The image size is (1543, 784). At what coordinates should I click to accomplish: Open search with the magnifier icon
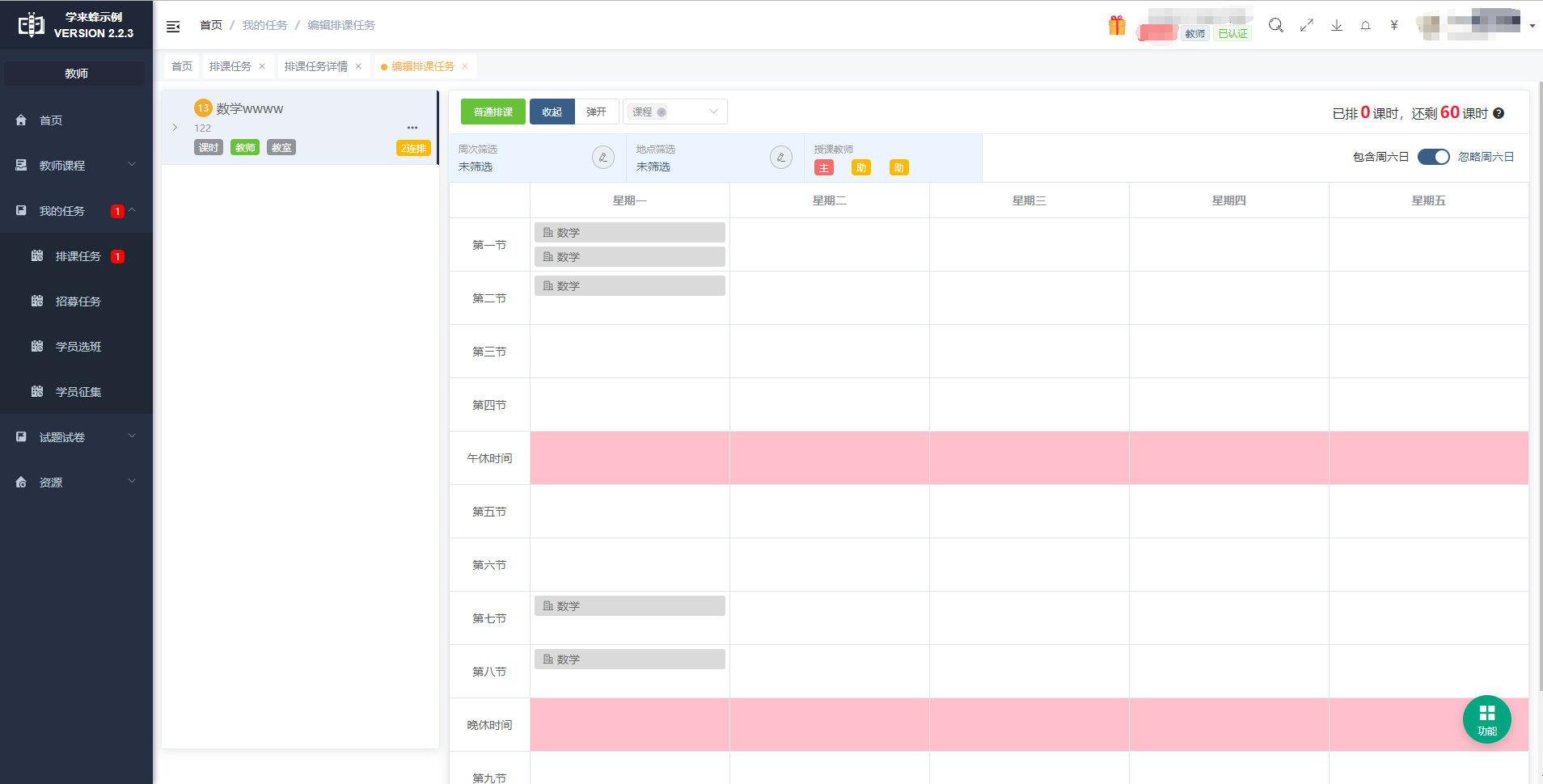[1275, 26]
